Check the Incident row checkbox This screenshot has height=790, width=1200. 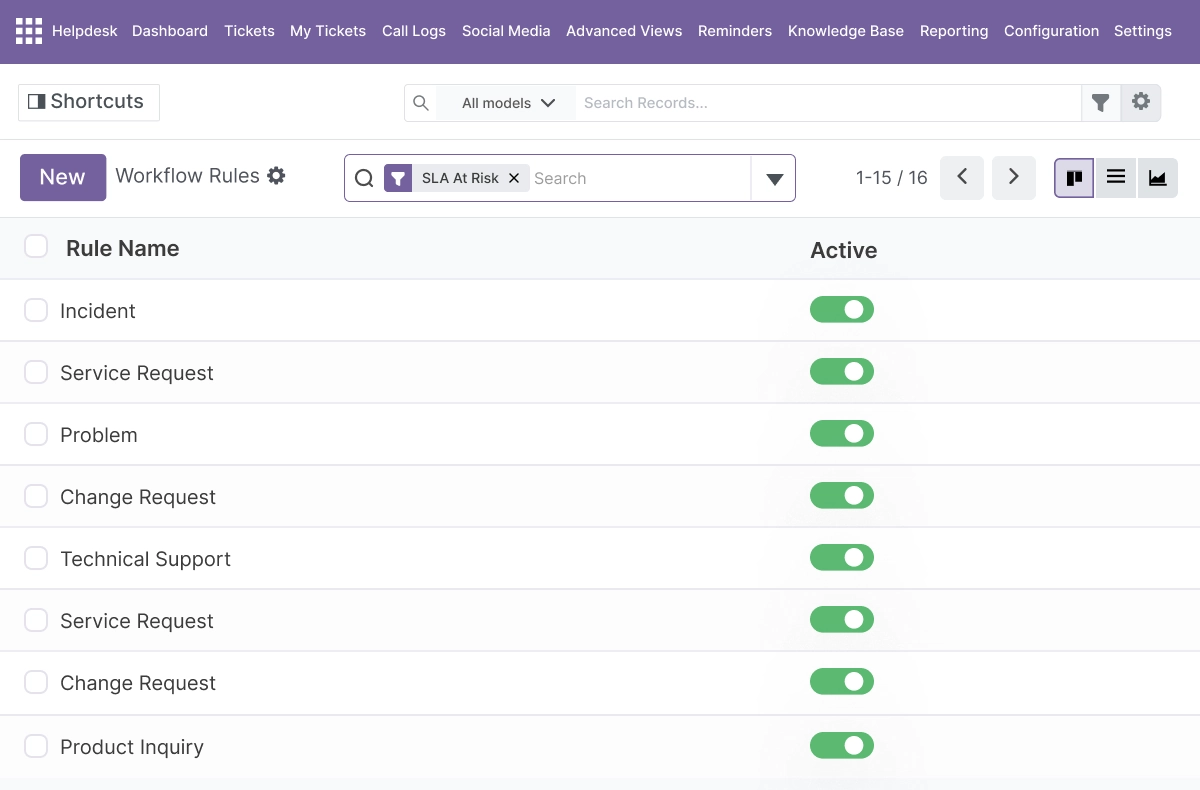(36, 310)
